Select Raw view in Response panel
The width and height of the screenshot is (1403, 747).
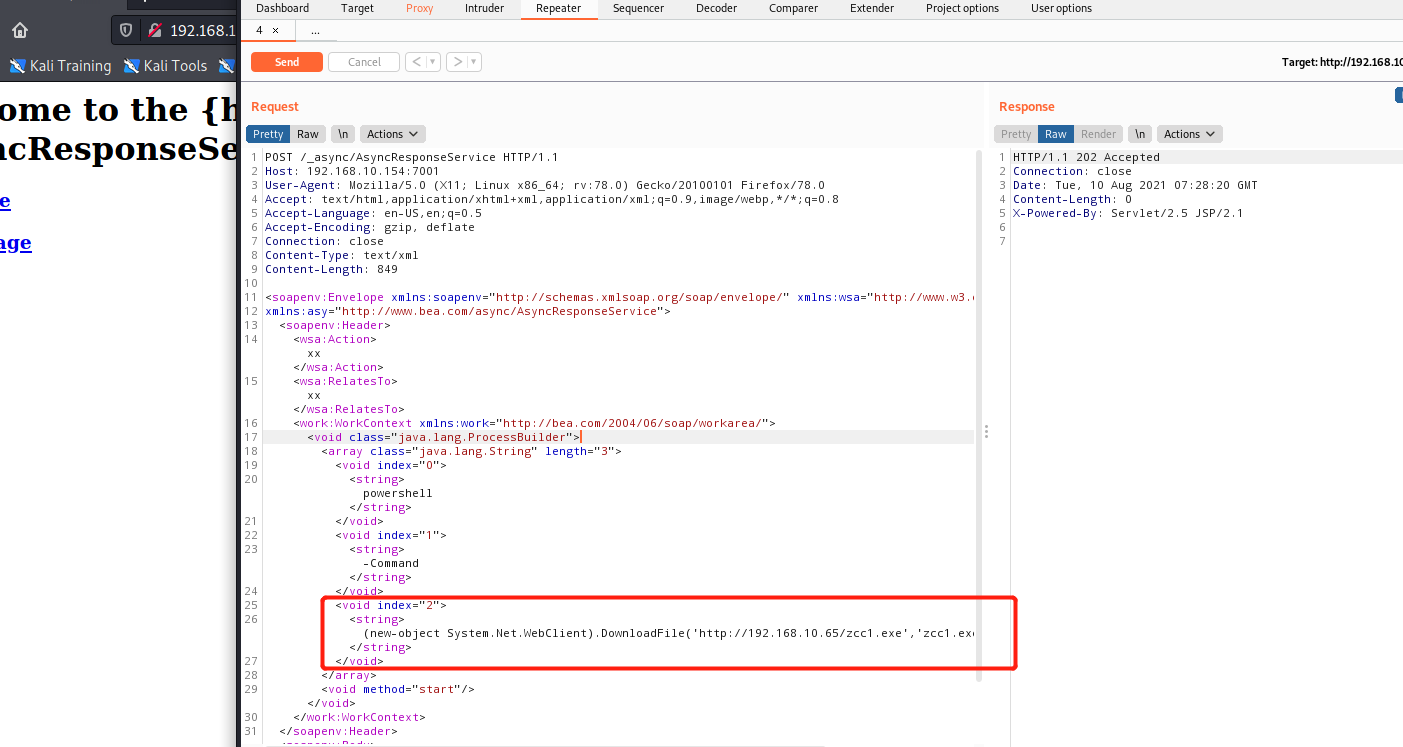pyautogui.click(x=1056, y=134)
